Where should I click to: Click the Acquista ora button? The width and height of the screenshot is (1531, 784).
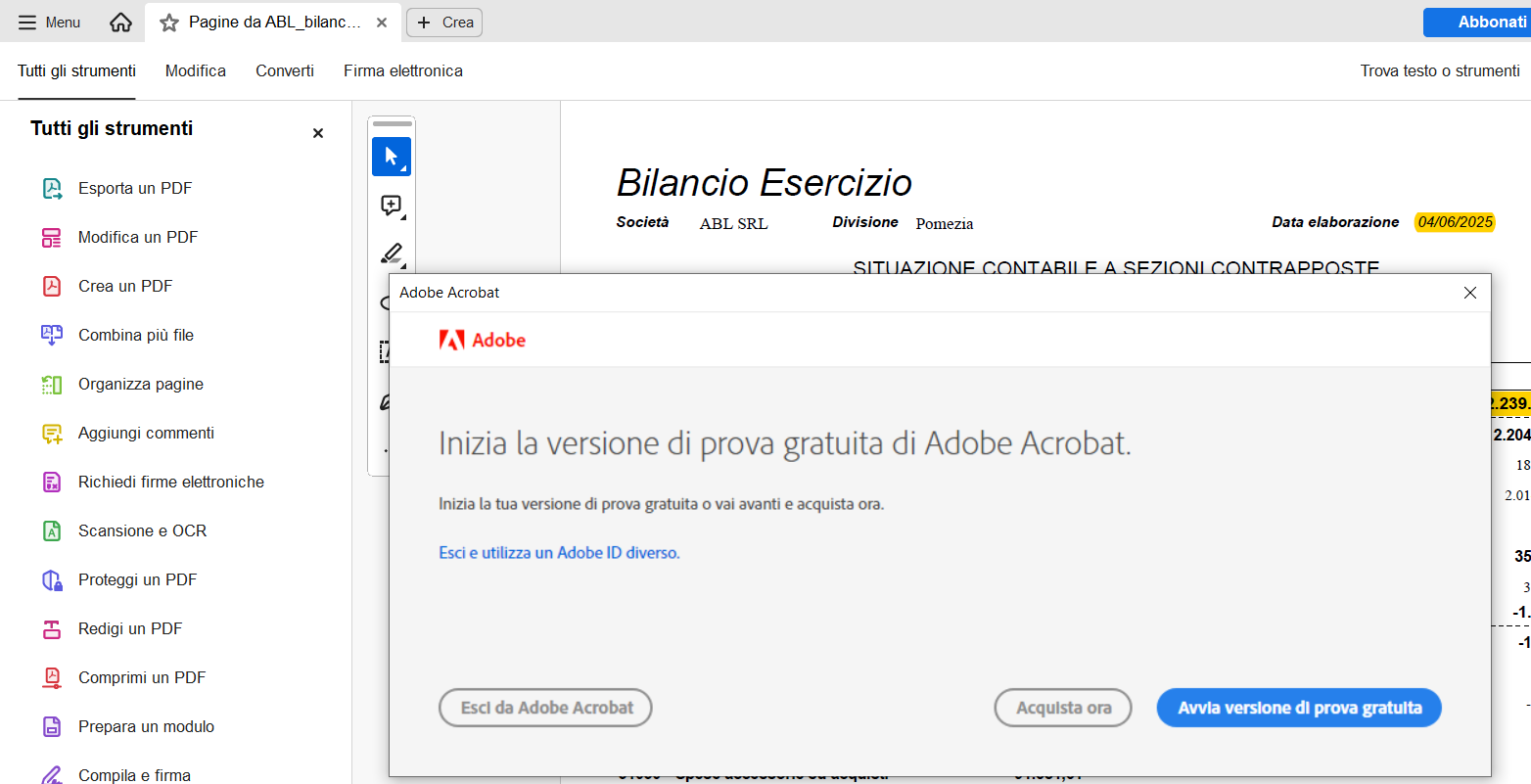coord(1063,708)
